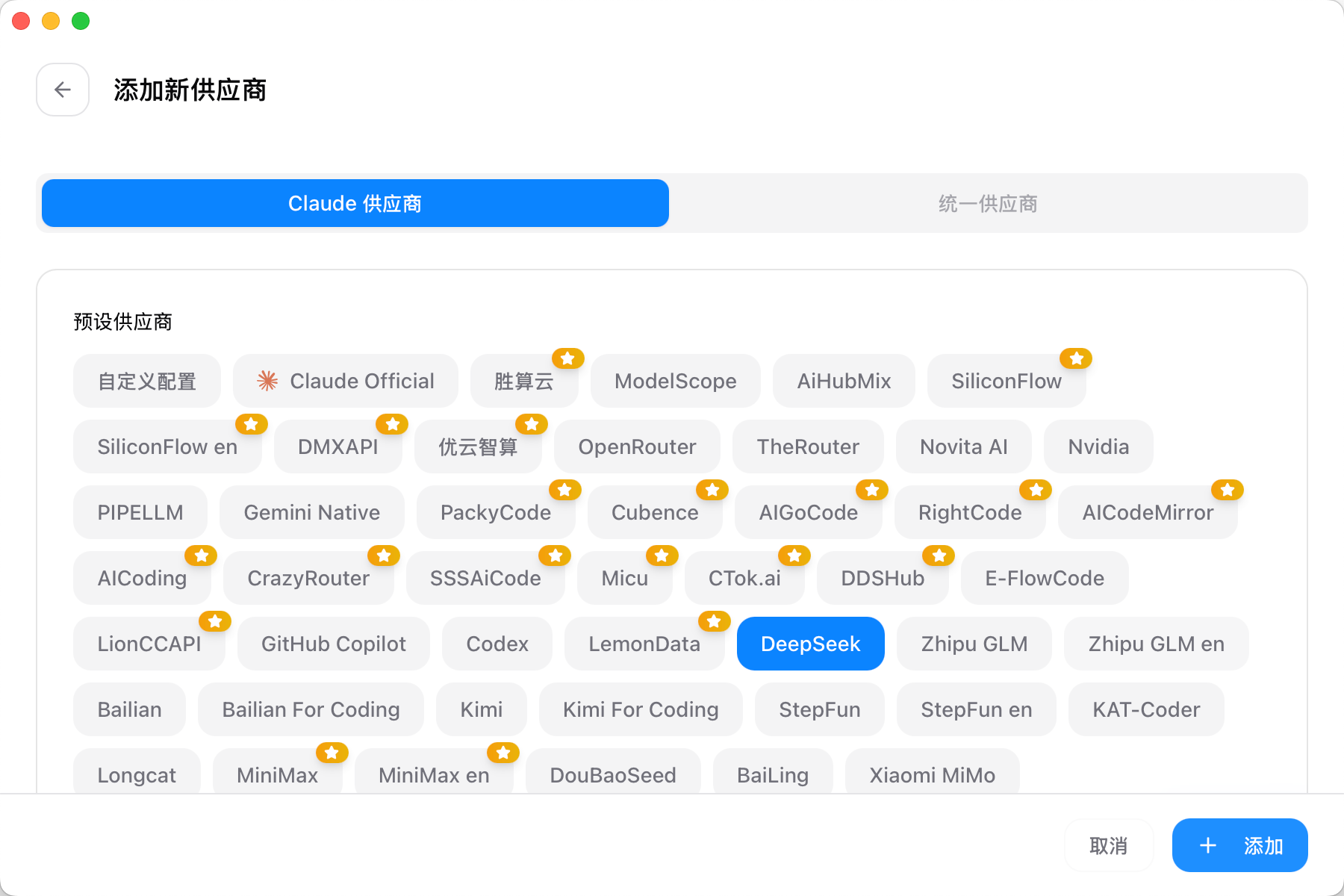Image resolution: width=1344 pixels, height=896 pixels.
Task: Select the 自定义配置 option
Action: pyautogui.click(x=147, y=381)
